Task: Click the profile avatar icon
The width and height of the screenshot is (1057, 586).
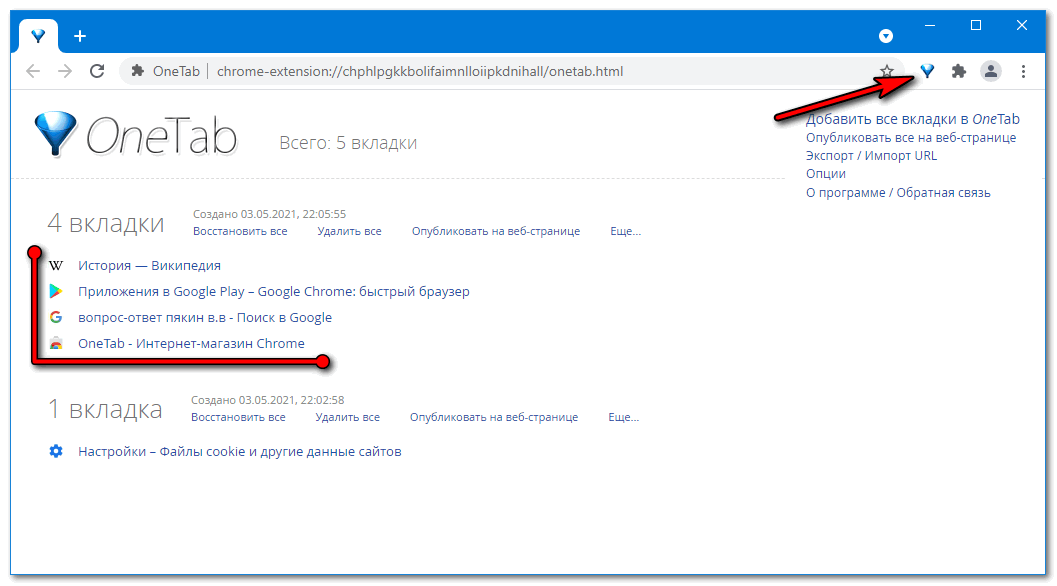Action: (x=991, y=71)
